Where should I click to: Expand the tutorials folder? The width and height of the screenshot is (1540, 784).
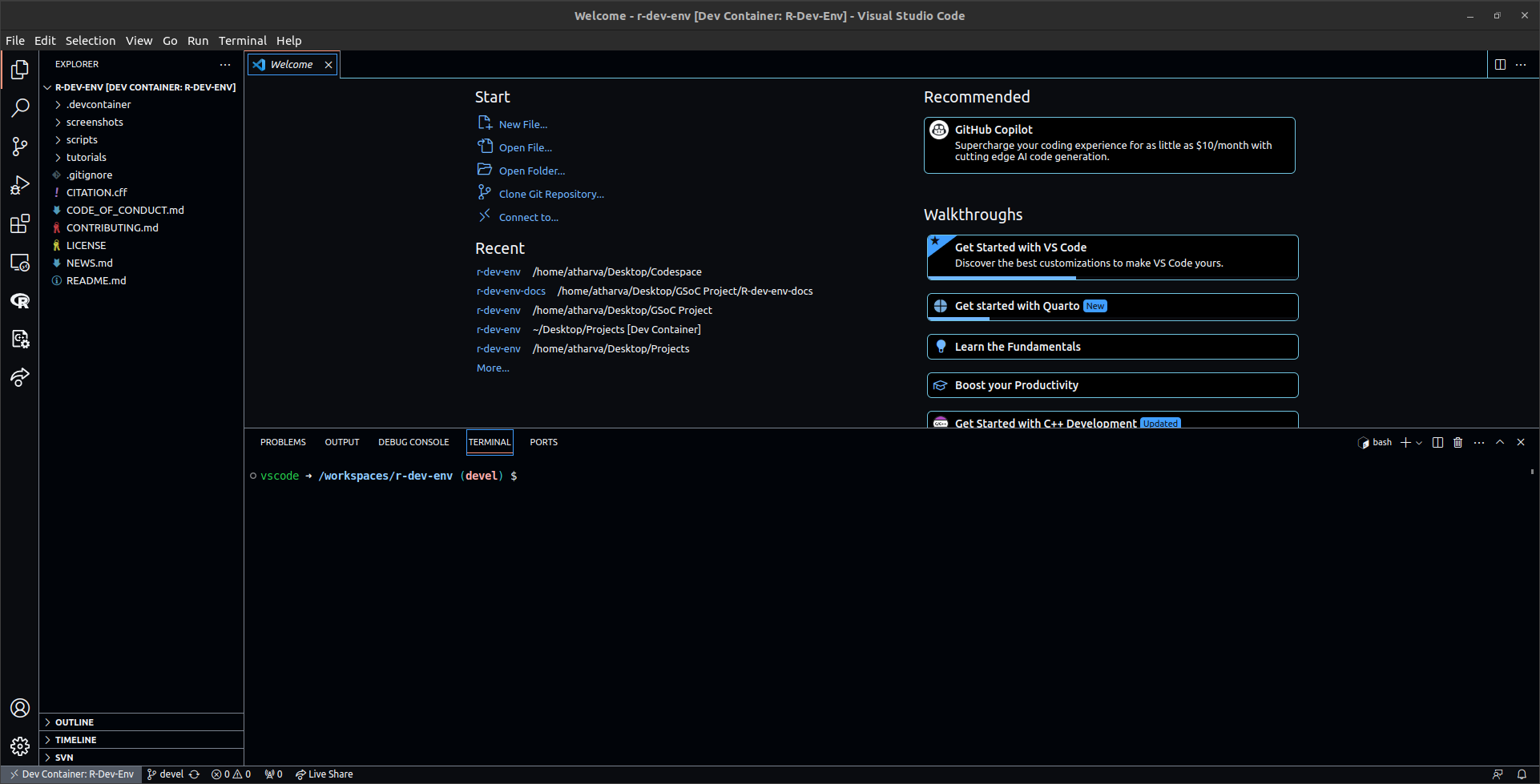tap(141, 158)
